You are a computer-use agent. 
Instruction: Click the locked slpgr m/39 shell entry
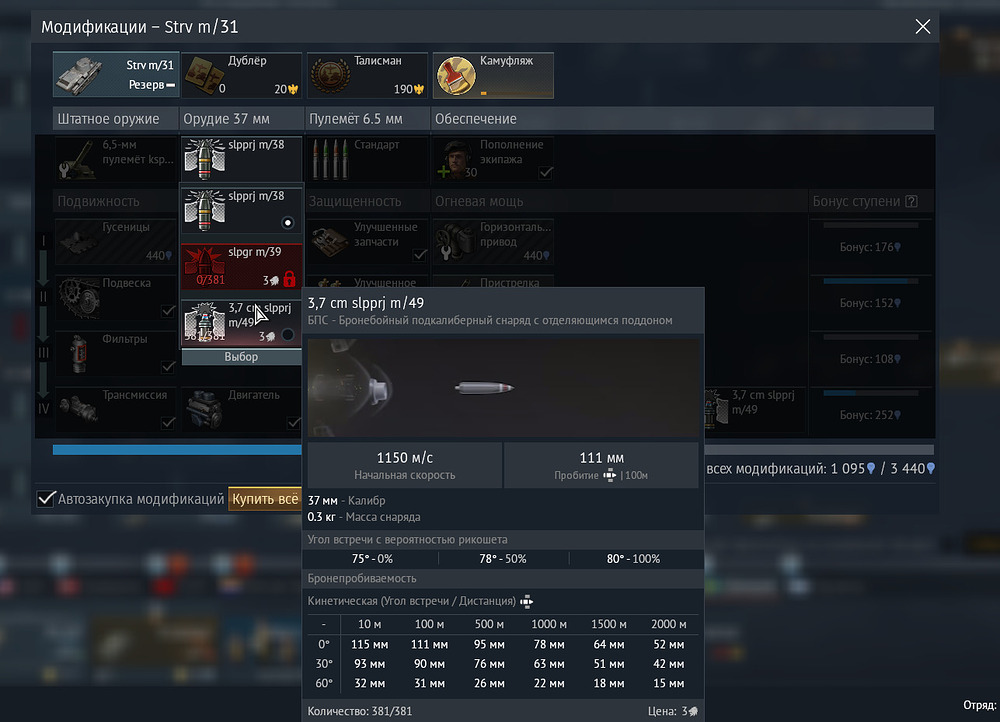pos(241,267)
